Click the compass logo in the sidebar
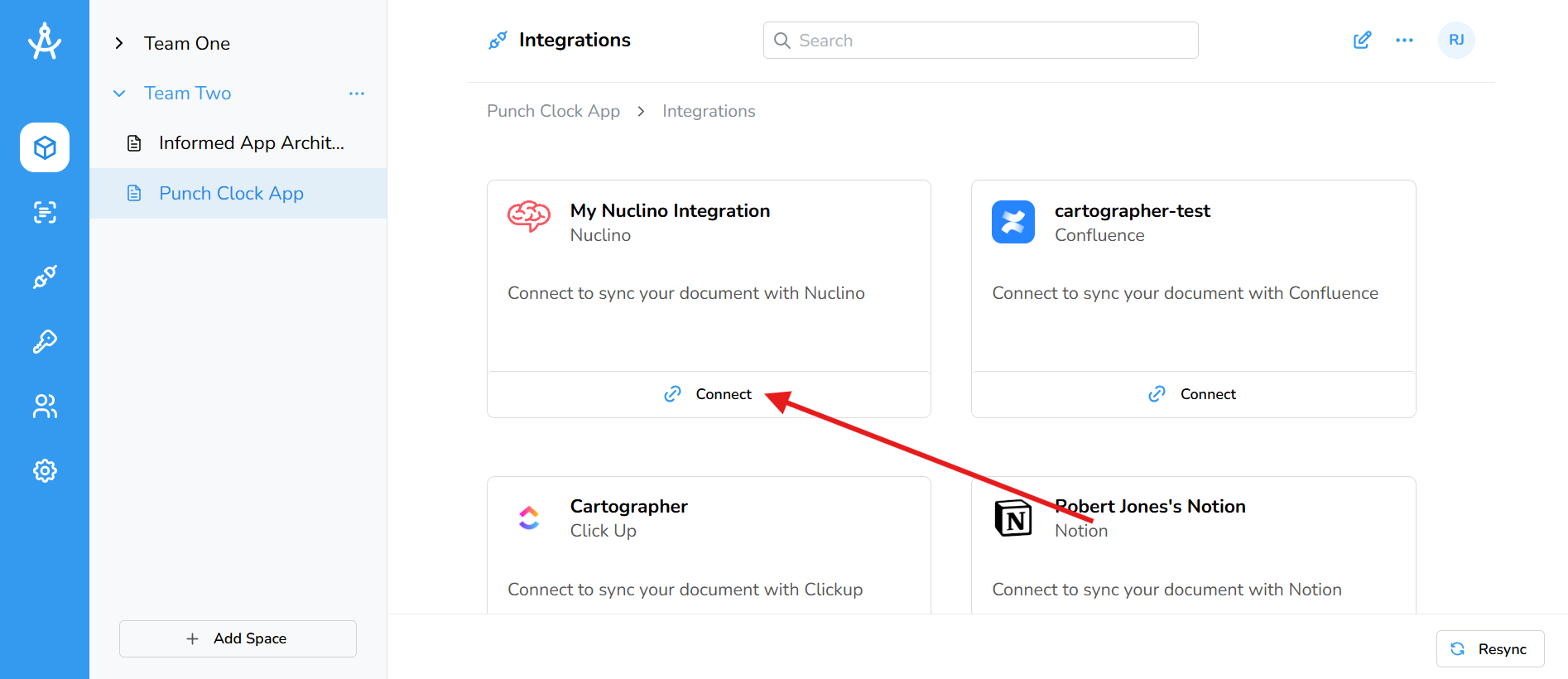Screen dimensions: 1568x679 [45, 41]
